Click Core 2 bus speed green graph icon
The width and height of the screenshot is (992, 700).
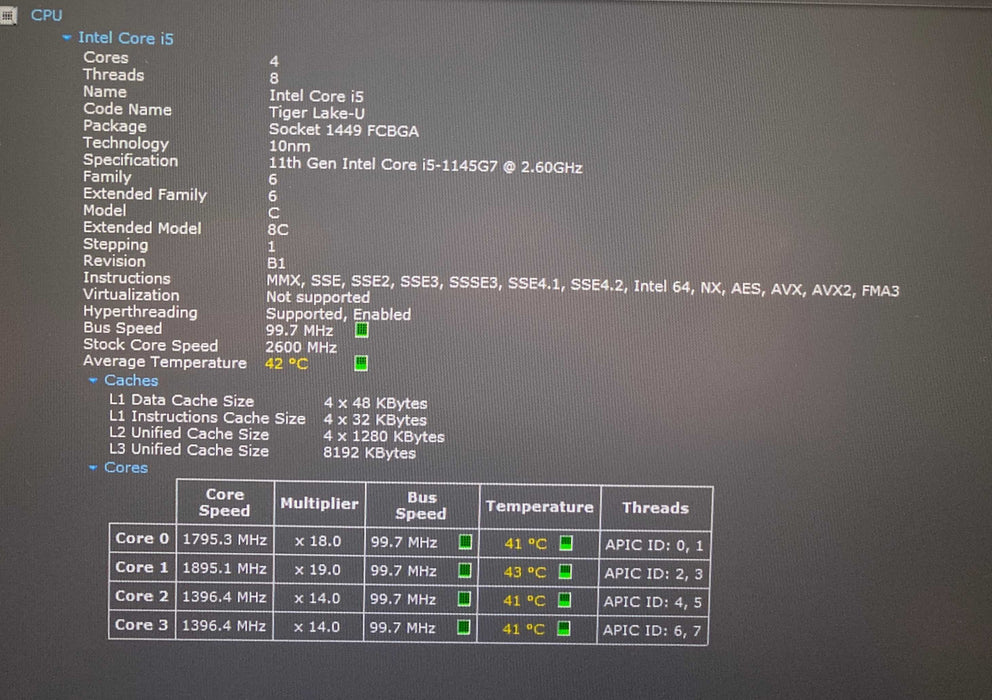tap(464, 599)
